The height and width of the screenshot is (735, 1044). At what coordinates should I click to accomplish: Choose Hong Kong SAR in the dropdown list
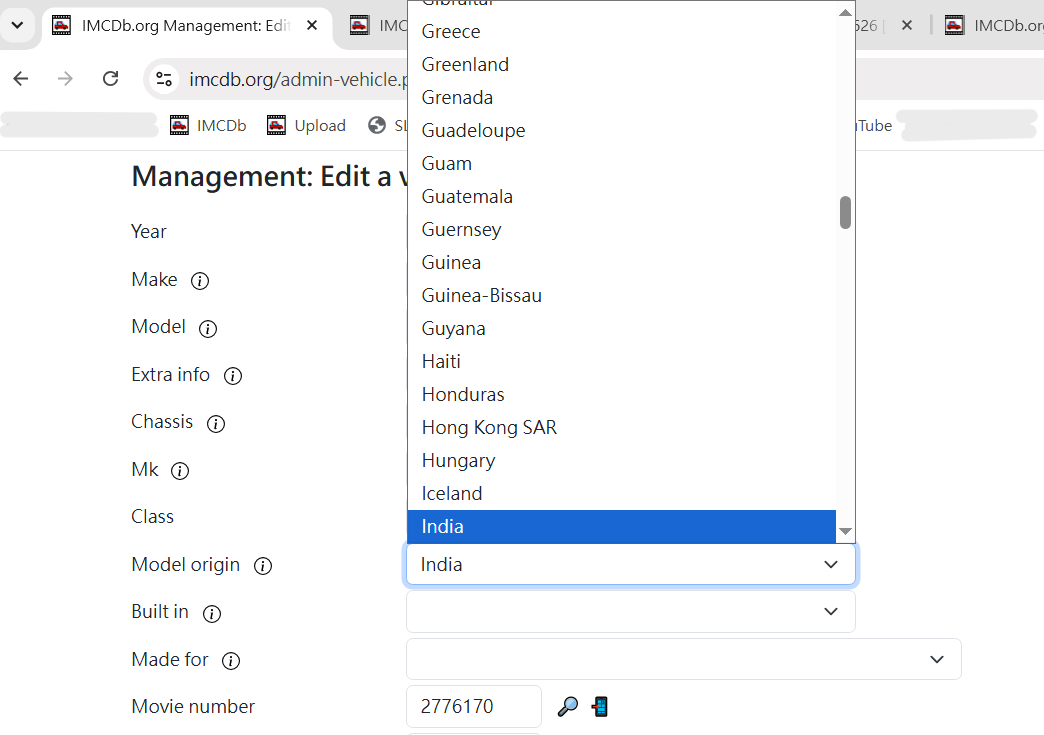point(622,427)
